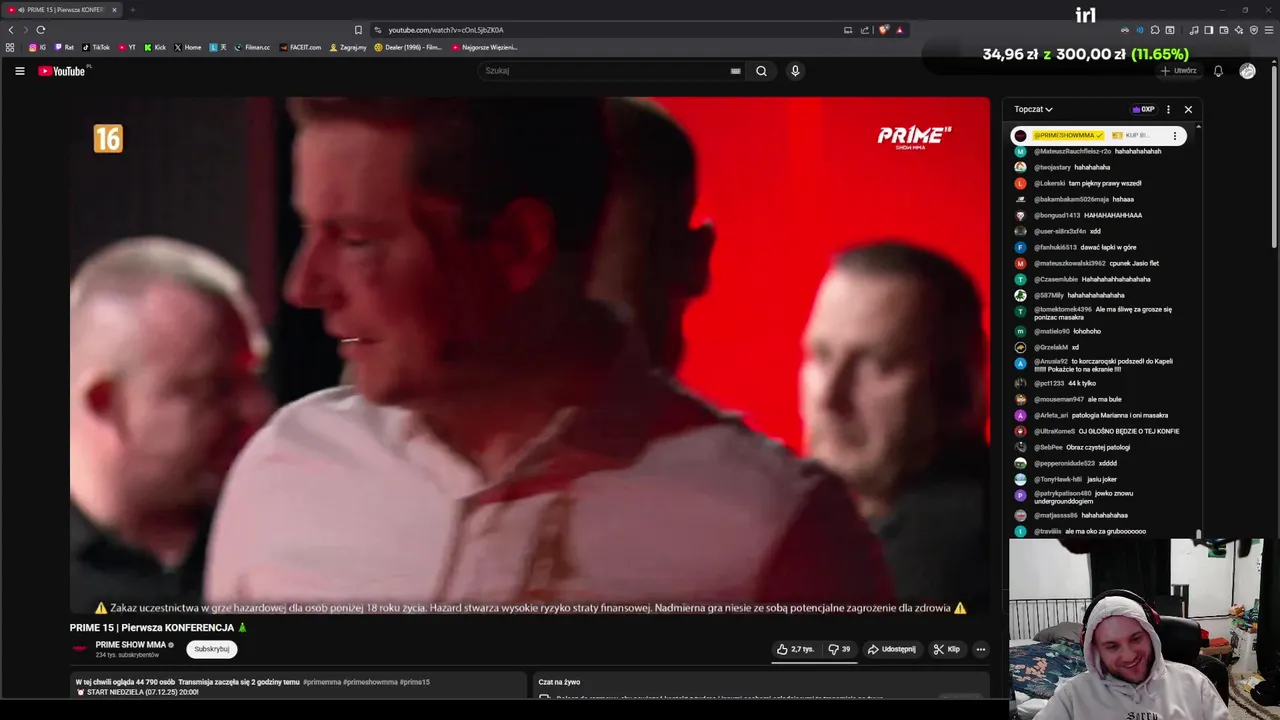Click the #prime15 hashtag
Viewport: 1280px width, 720px height.
point(415,682)
